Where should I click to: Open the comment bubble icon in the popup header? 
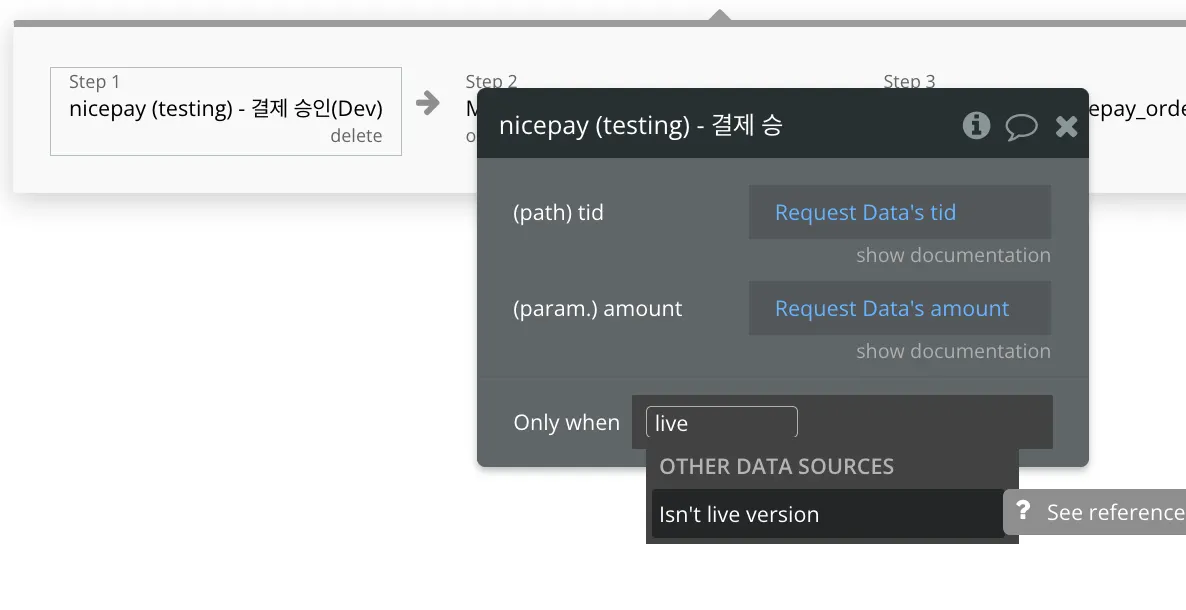pos(1021,126)
